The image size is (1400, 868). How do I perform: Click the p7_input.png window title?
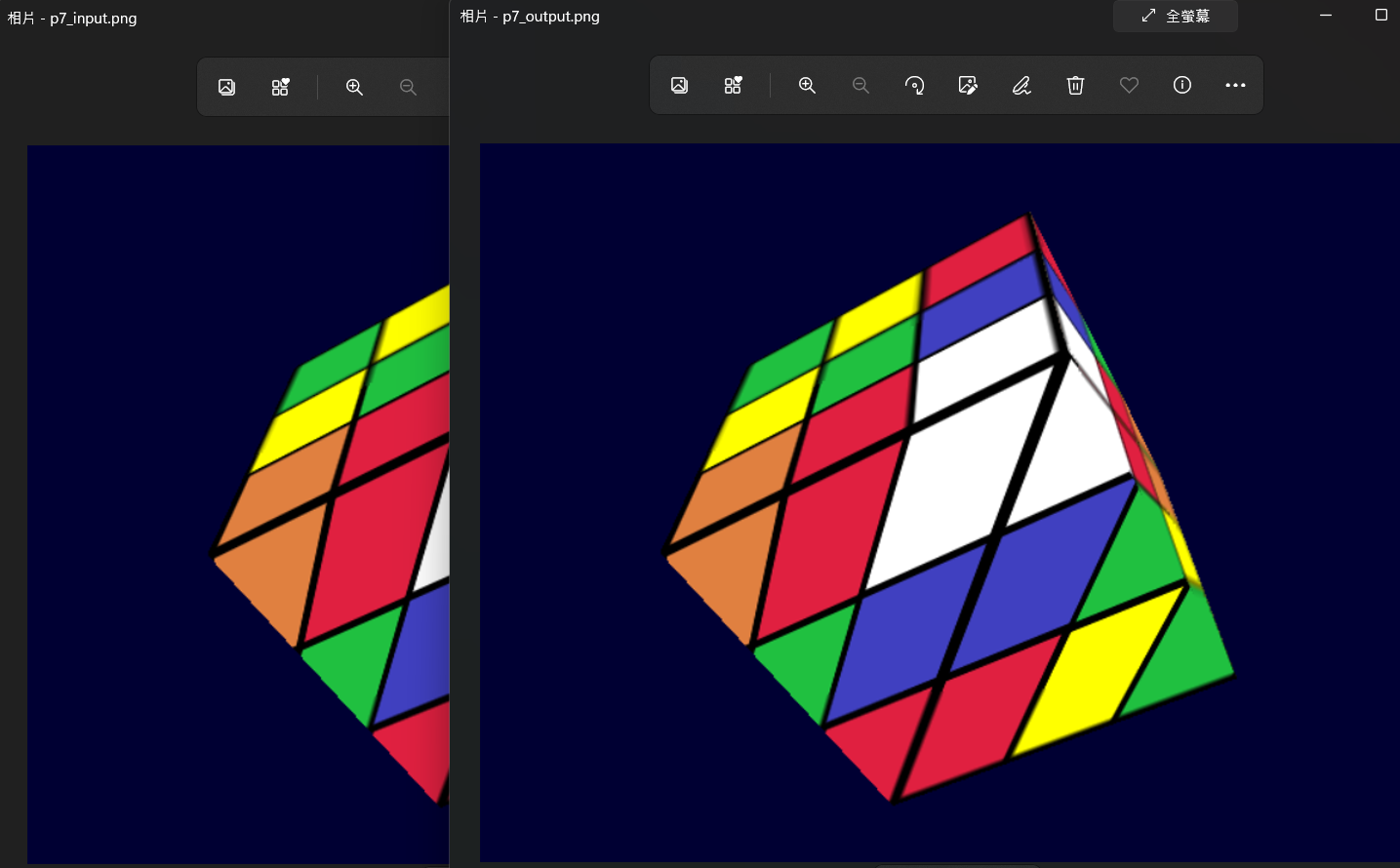[72, 18]
